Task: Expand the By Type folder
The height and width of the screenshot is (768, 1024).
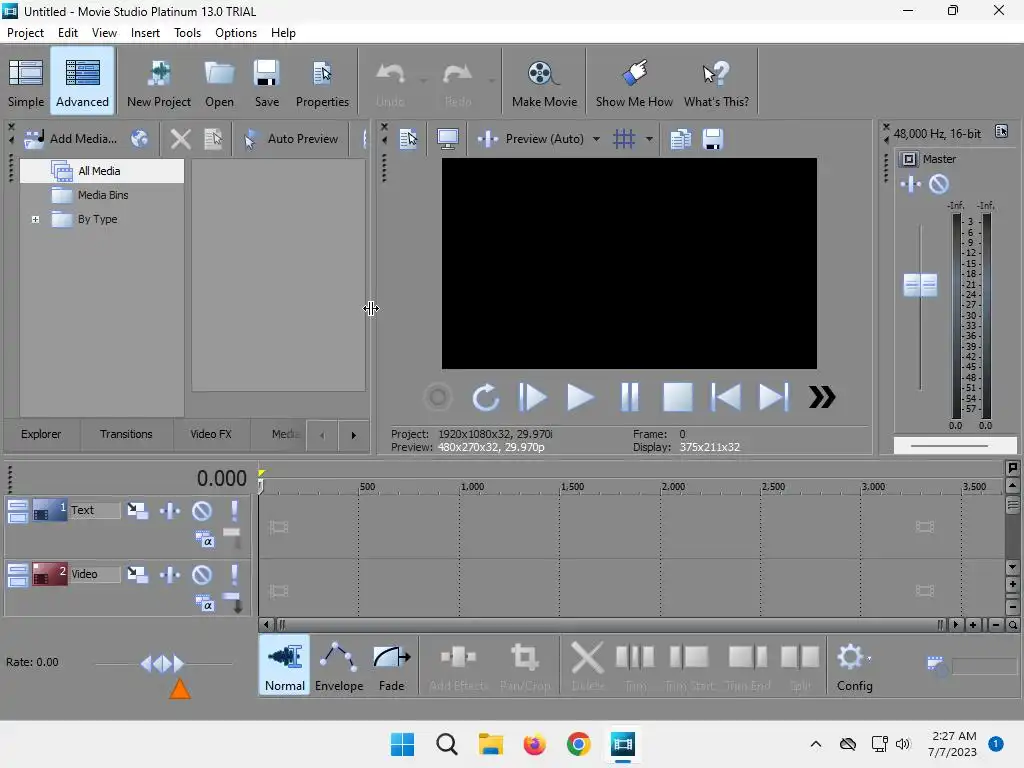Action: (x=35, y=219)
